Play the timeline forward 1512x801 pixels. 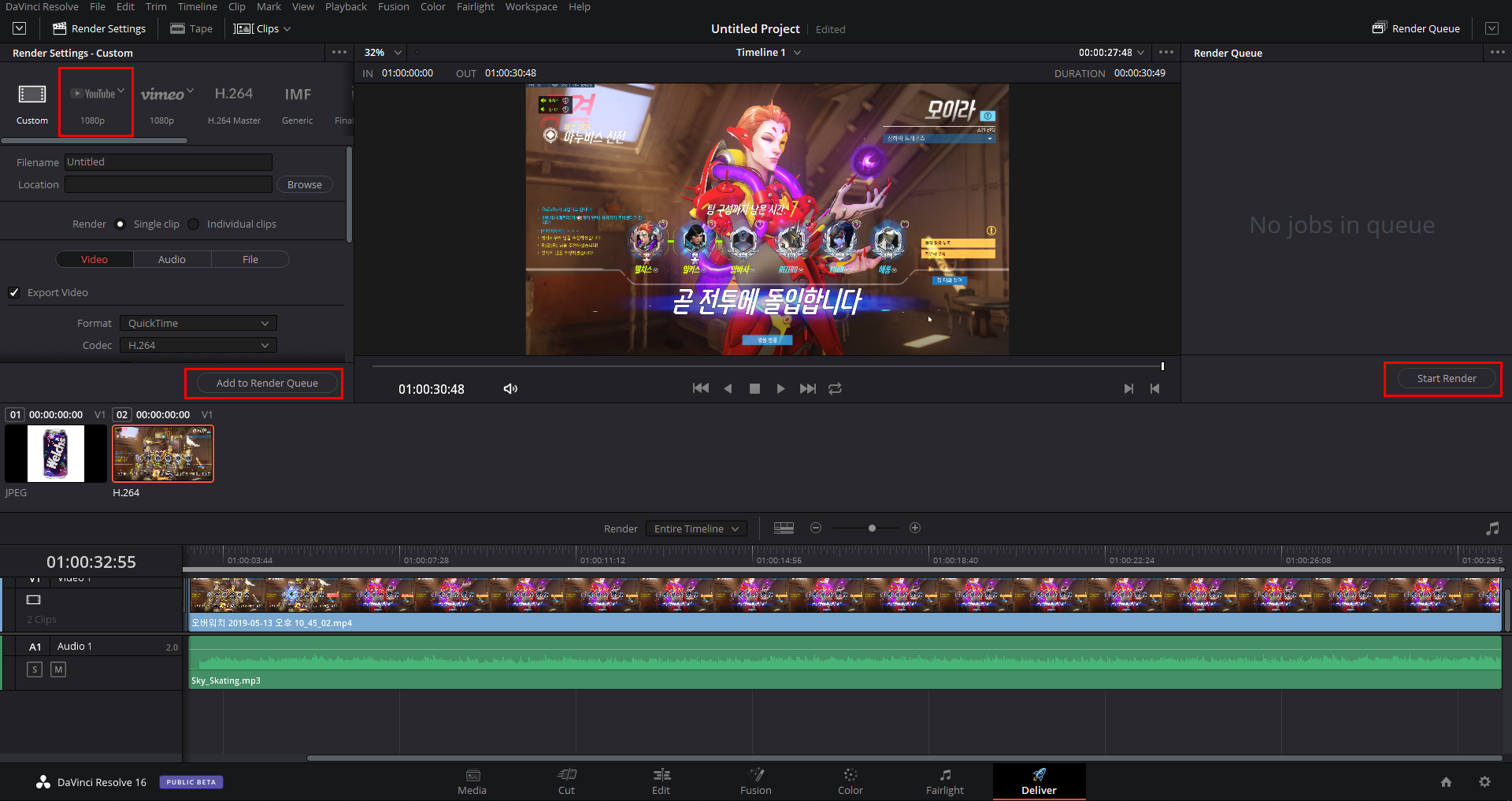(x=780, y=388)
